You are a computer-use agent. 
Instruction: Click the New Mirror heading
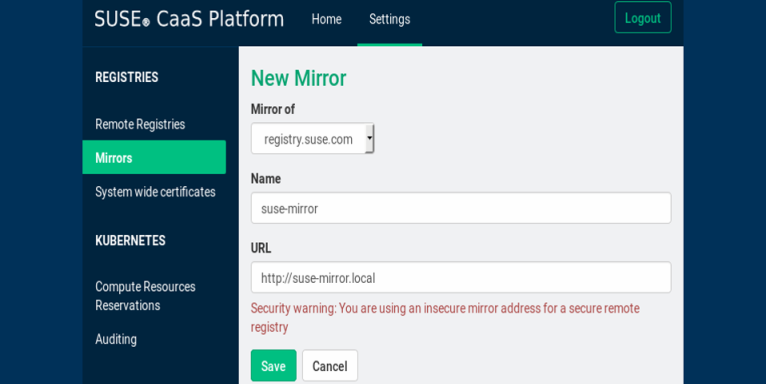298,78
